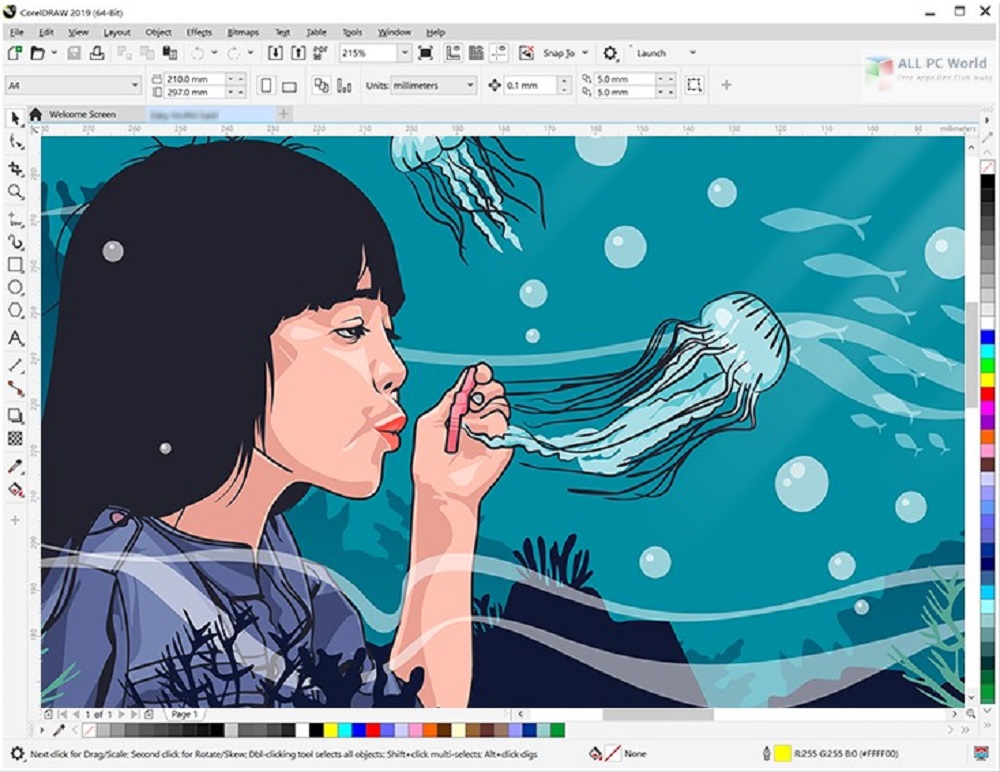Go to the next page arrow
This screenshot has width=1000, height=772.
tap(121, 714)
